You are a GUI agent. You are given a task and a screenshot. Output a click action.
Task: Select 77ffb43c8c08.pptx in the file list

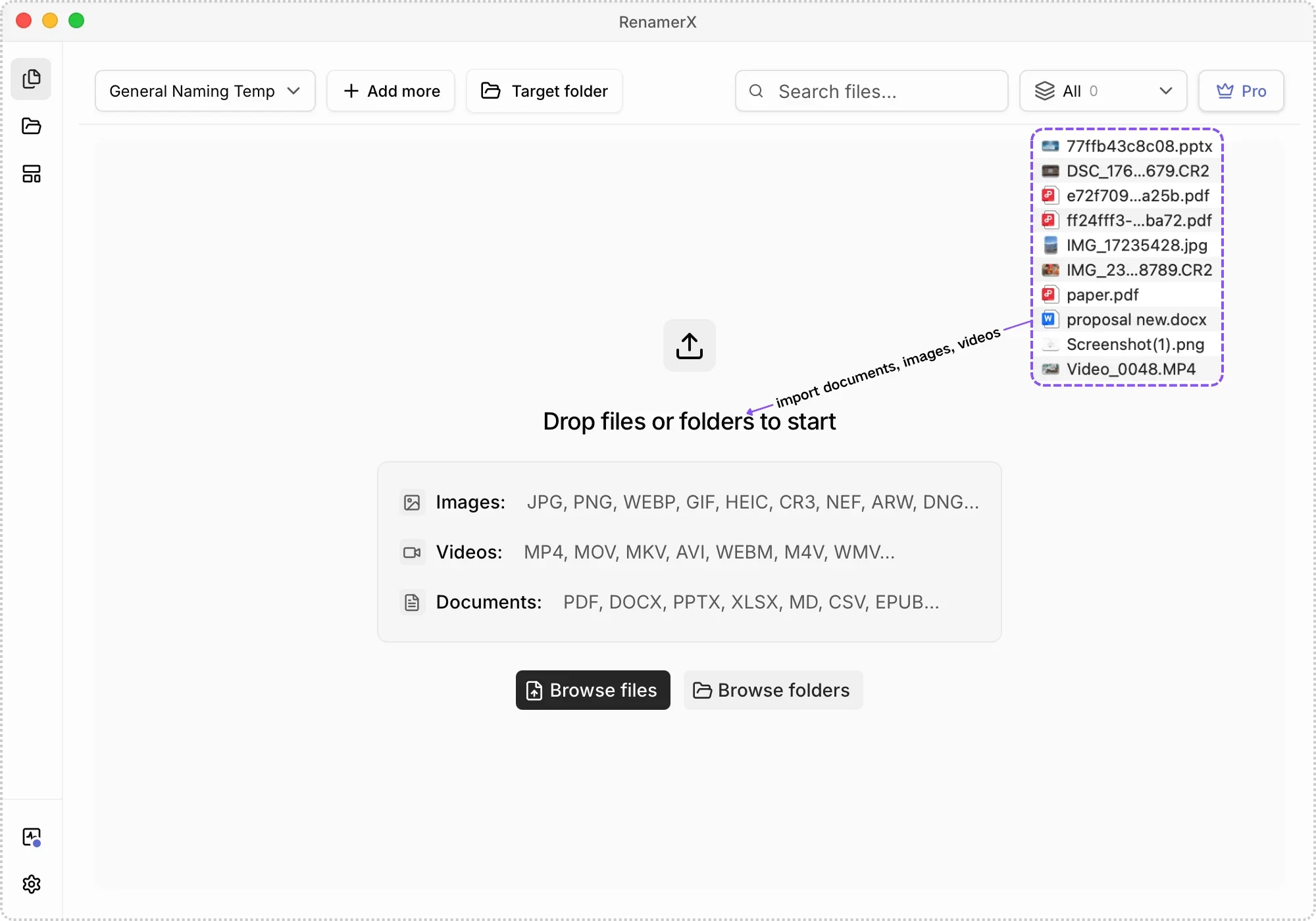(x=1127, y=146)
